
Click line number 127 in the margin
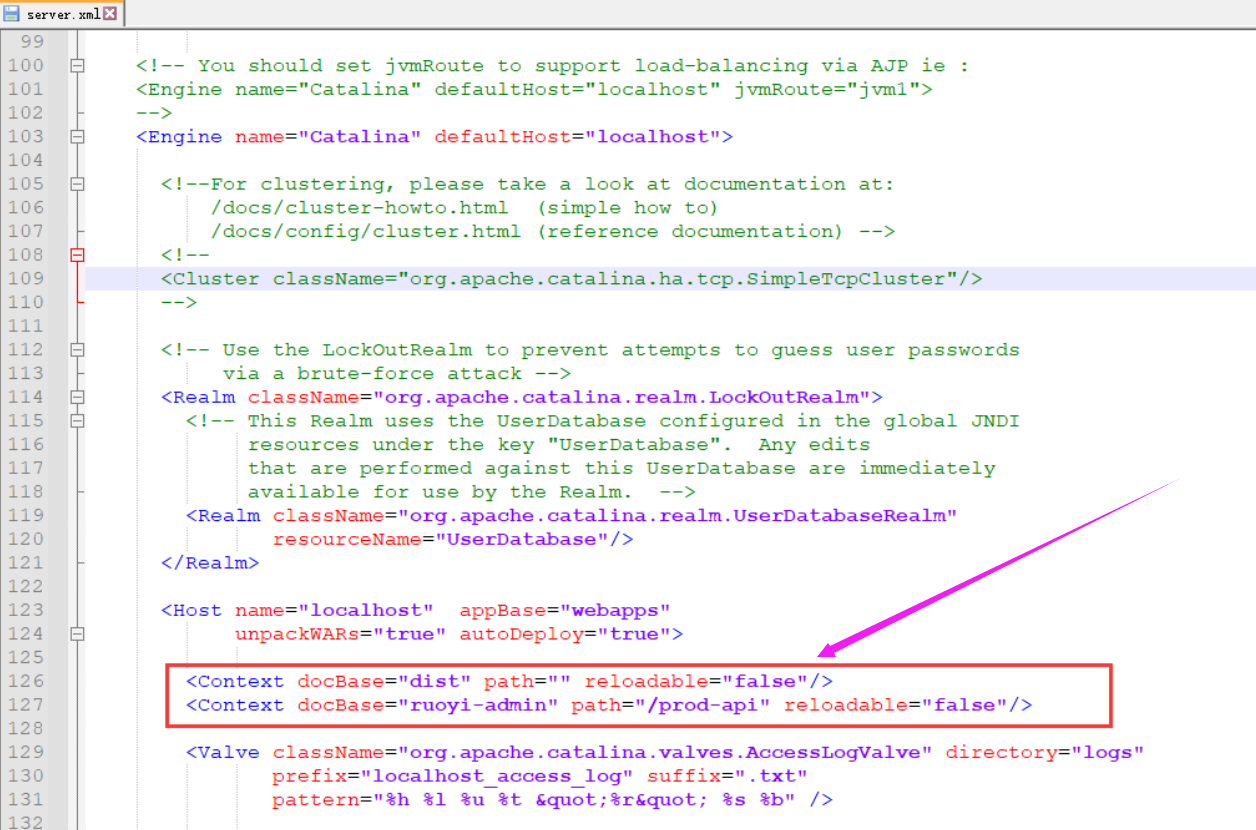click(x=26, y=705)
